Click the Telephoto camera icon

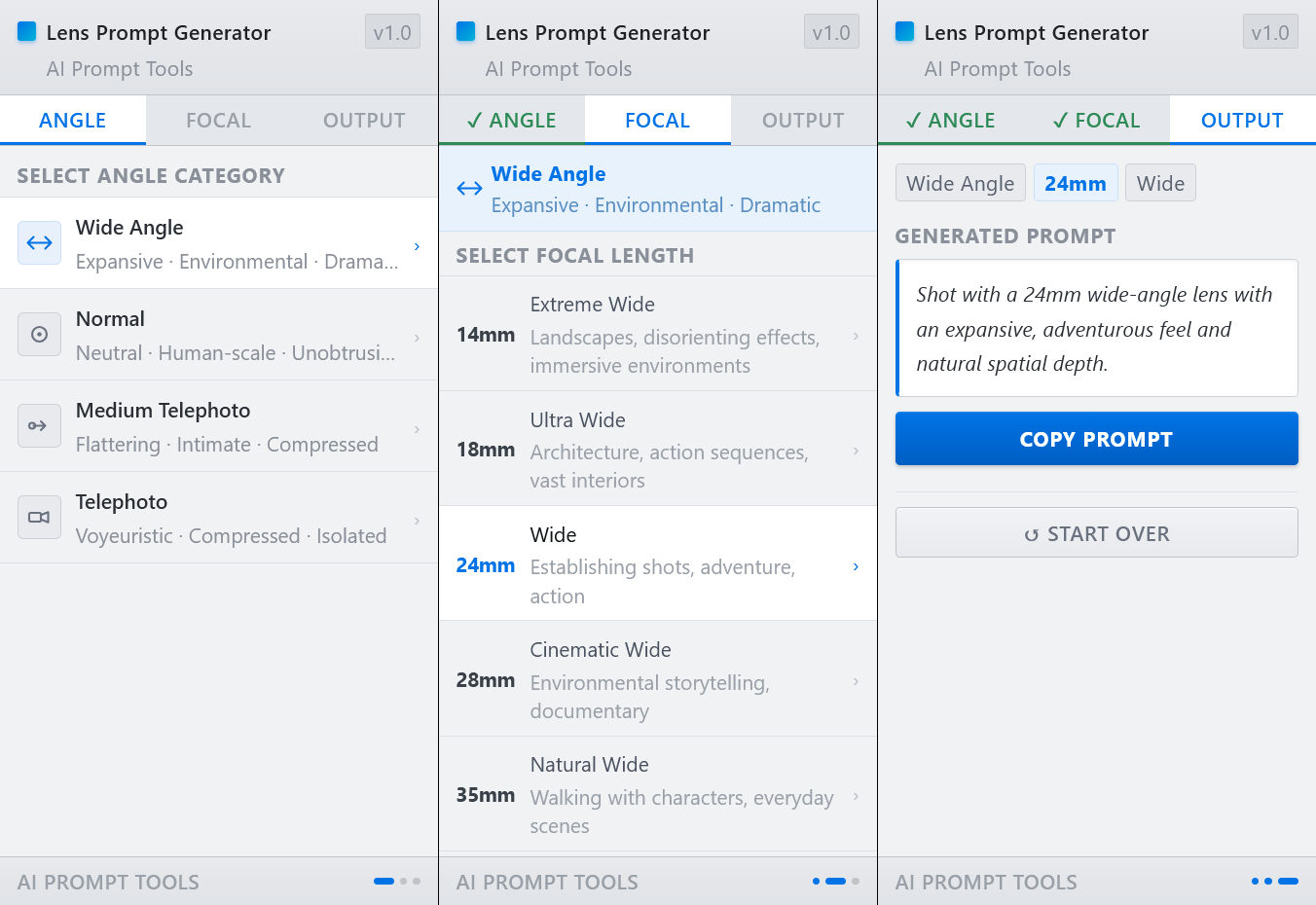click(x=40, y=518)
